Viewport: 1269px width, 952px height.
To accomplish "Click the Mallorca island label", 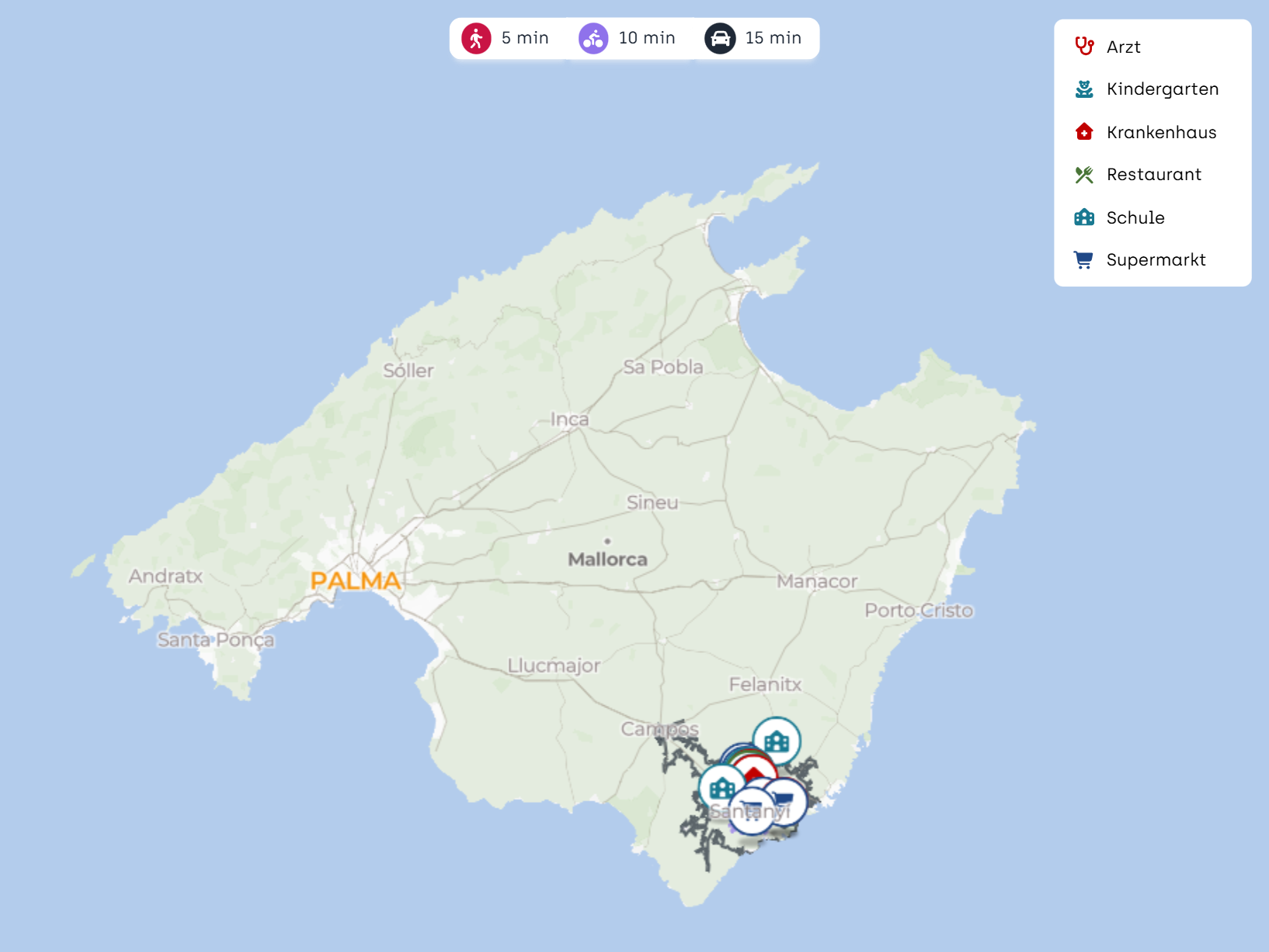I will click(x=607, y=559).
